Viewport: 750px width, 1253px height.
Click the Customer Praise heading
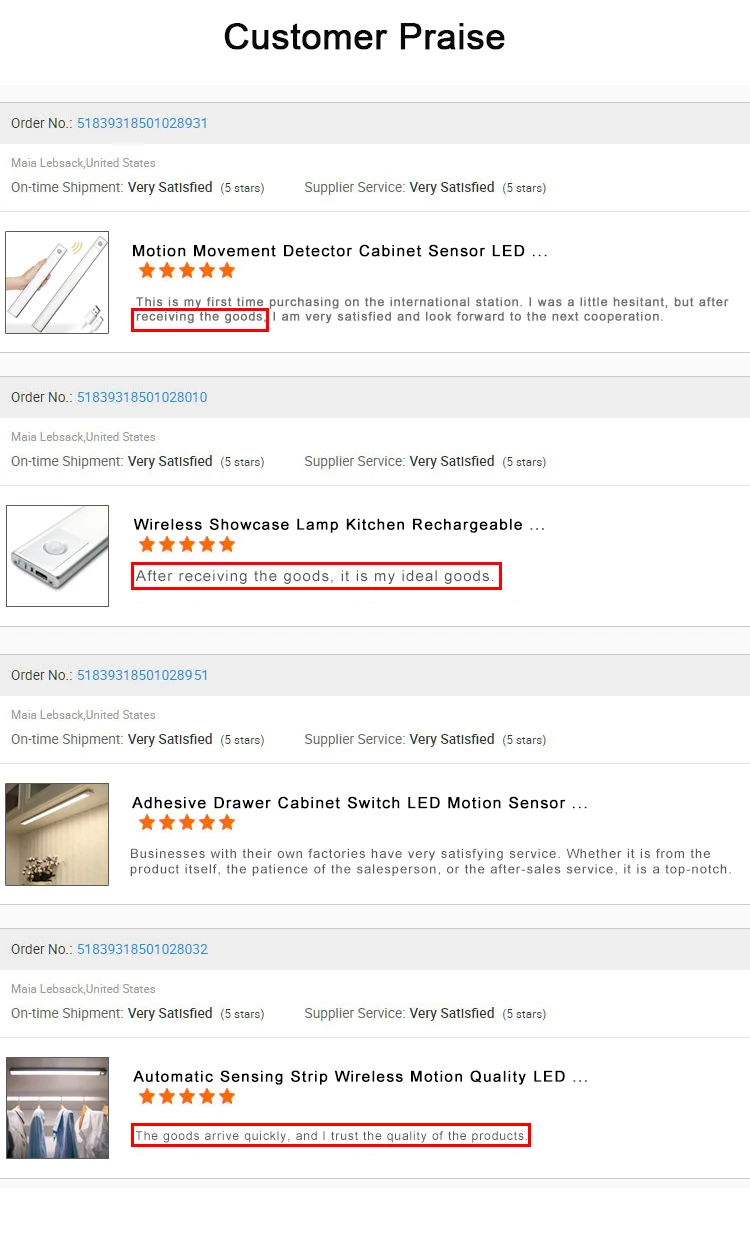[x=364, y=37]
